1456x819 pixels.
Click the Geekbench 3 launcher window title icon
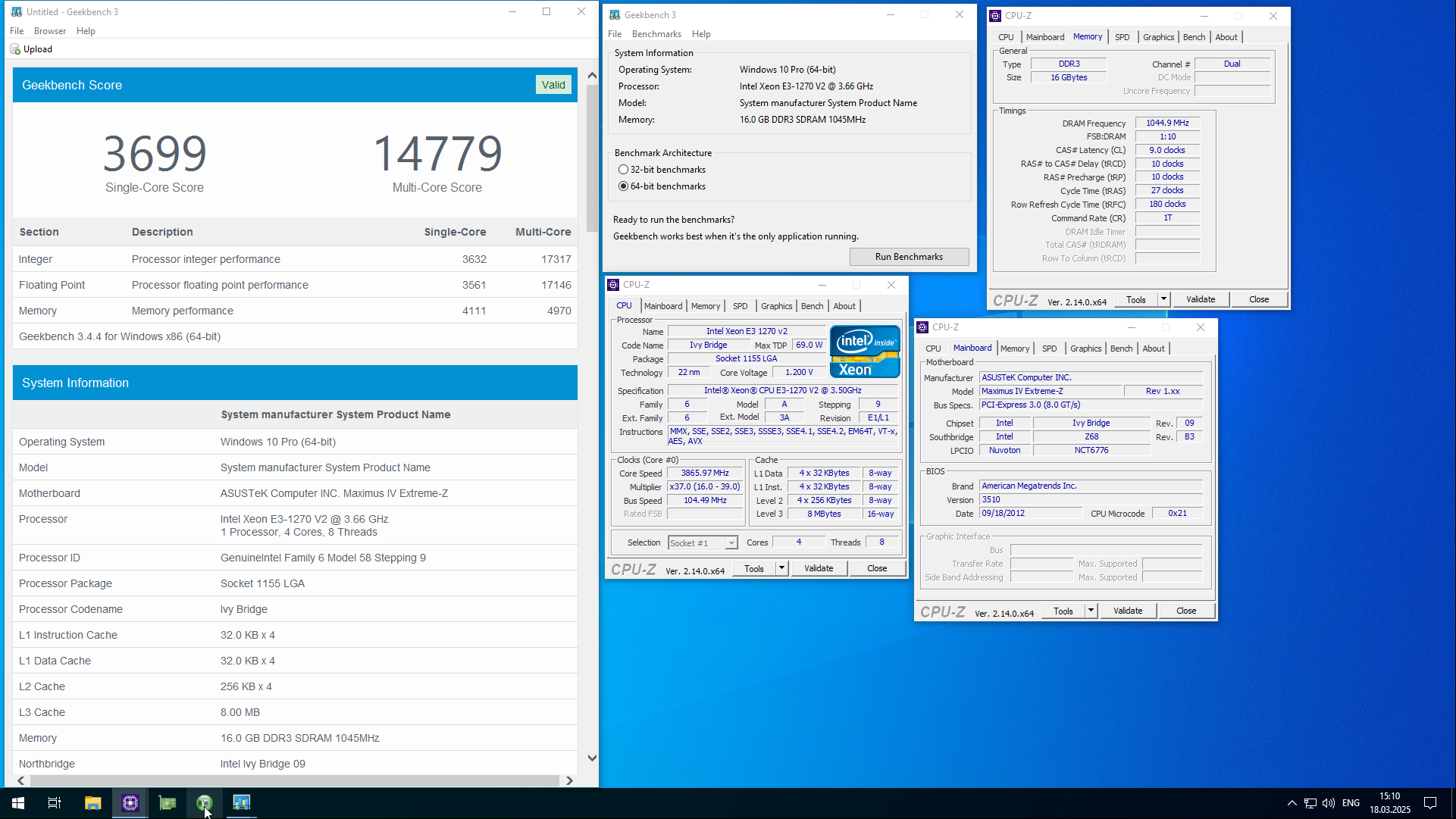[x=615, y=15]
